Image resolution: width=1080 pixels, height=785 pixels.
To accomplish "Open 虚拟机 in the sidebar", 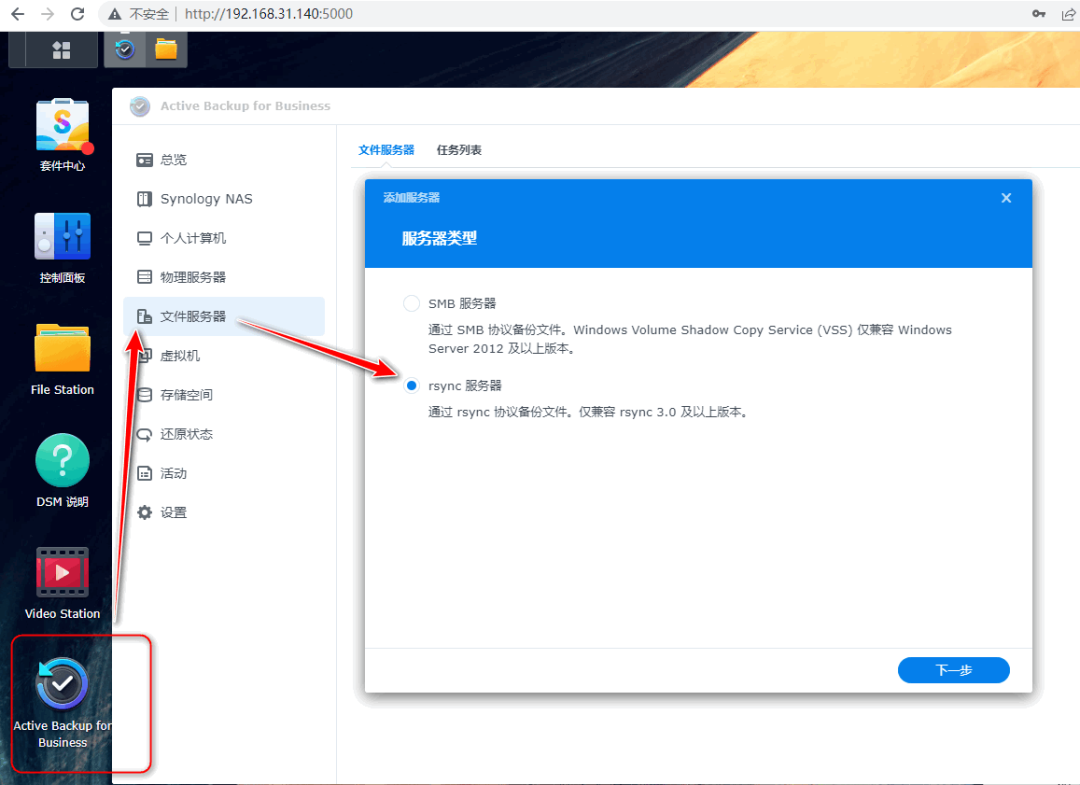I will (x=224, y=355).
